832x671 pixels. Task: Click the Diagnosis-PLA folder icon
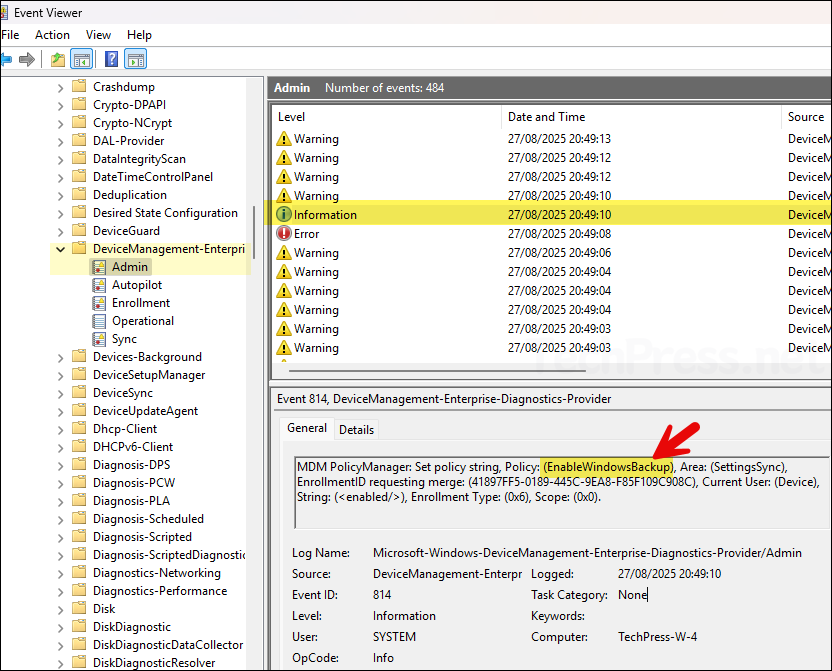[x=79, y=500]
